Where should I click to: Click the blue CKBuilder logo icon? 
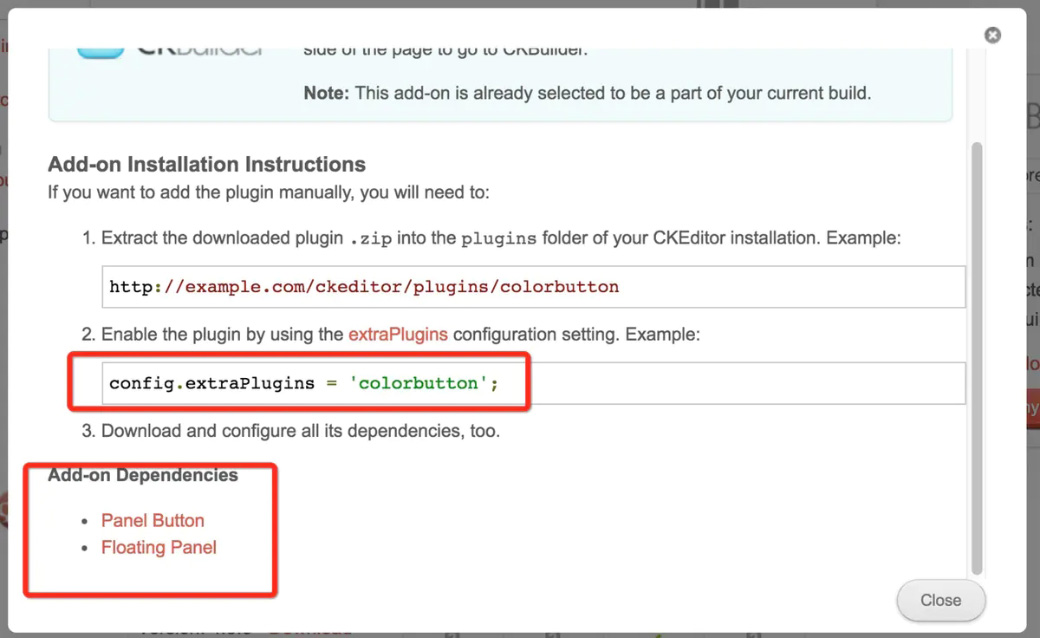click(101, 49)
